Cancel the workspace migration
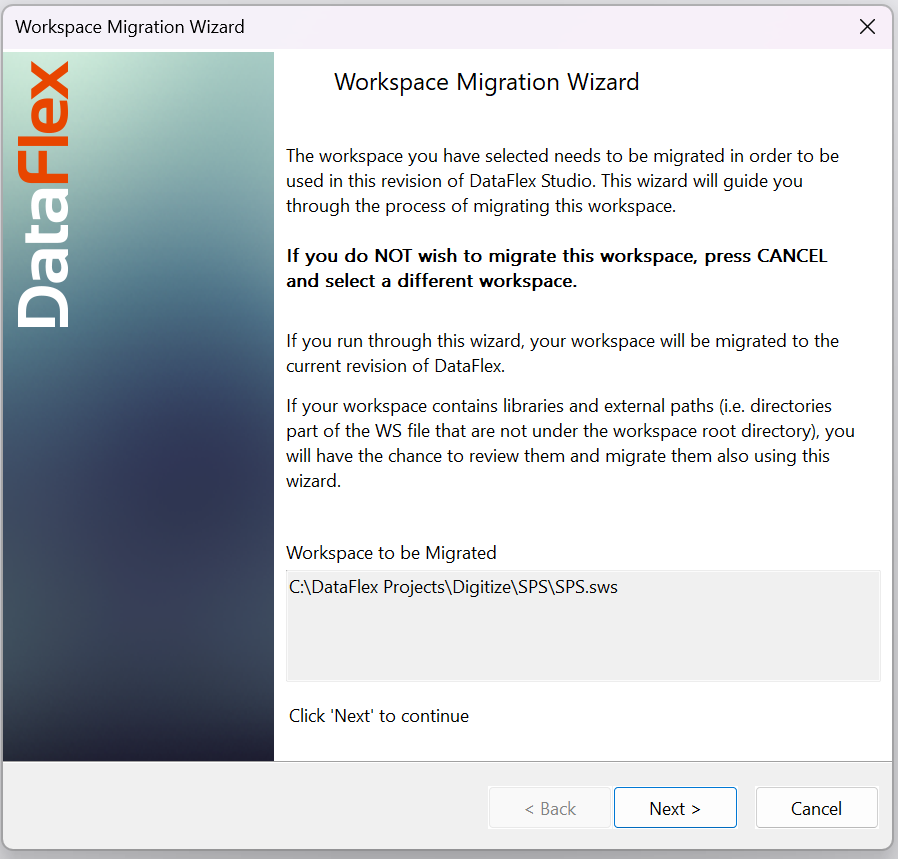Viewport: 898px width, 859px height. point(816,807)
